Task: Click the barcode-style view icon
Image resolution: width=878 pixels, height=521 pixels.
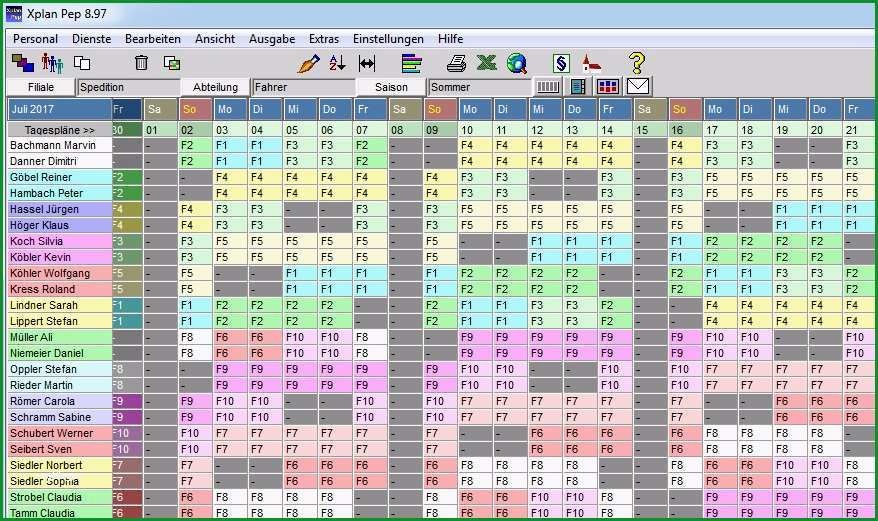Action: (548, 86)
